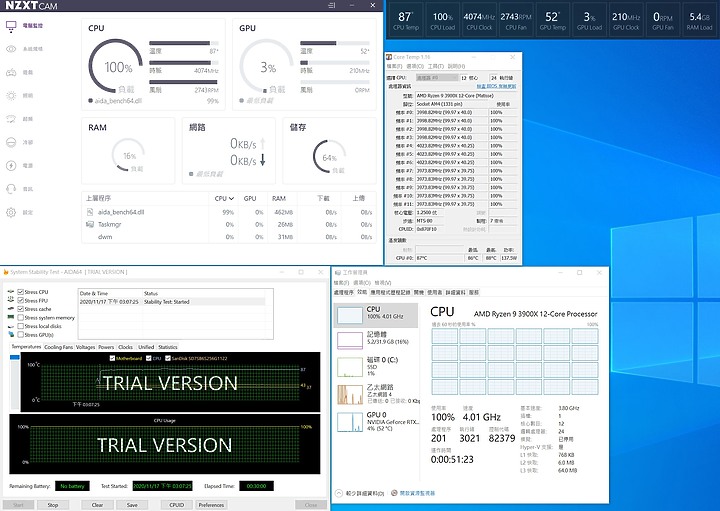Switch to Powers tab in AIDA64

coord(106,347)
